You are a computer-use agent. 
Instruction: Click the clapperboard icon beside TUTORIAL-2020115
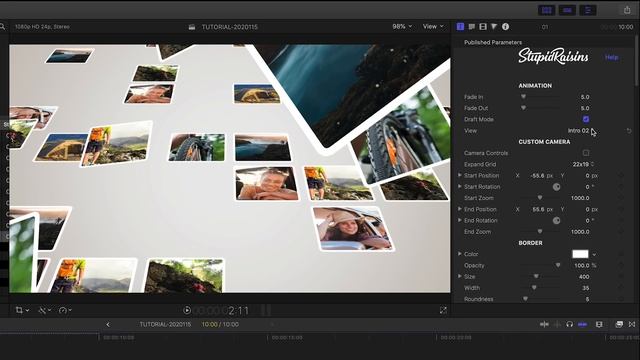tap(192, 27)
